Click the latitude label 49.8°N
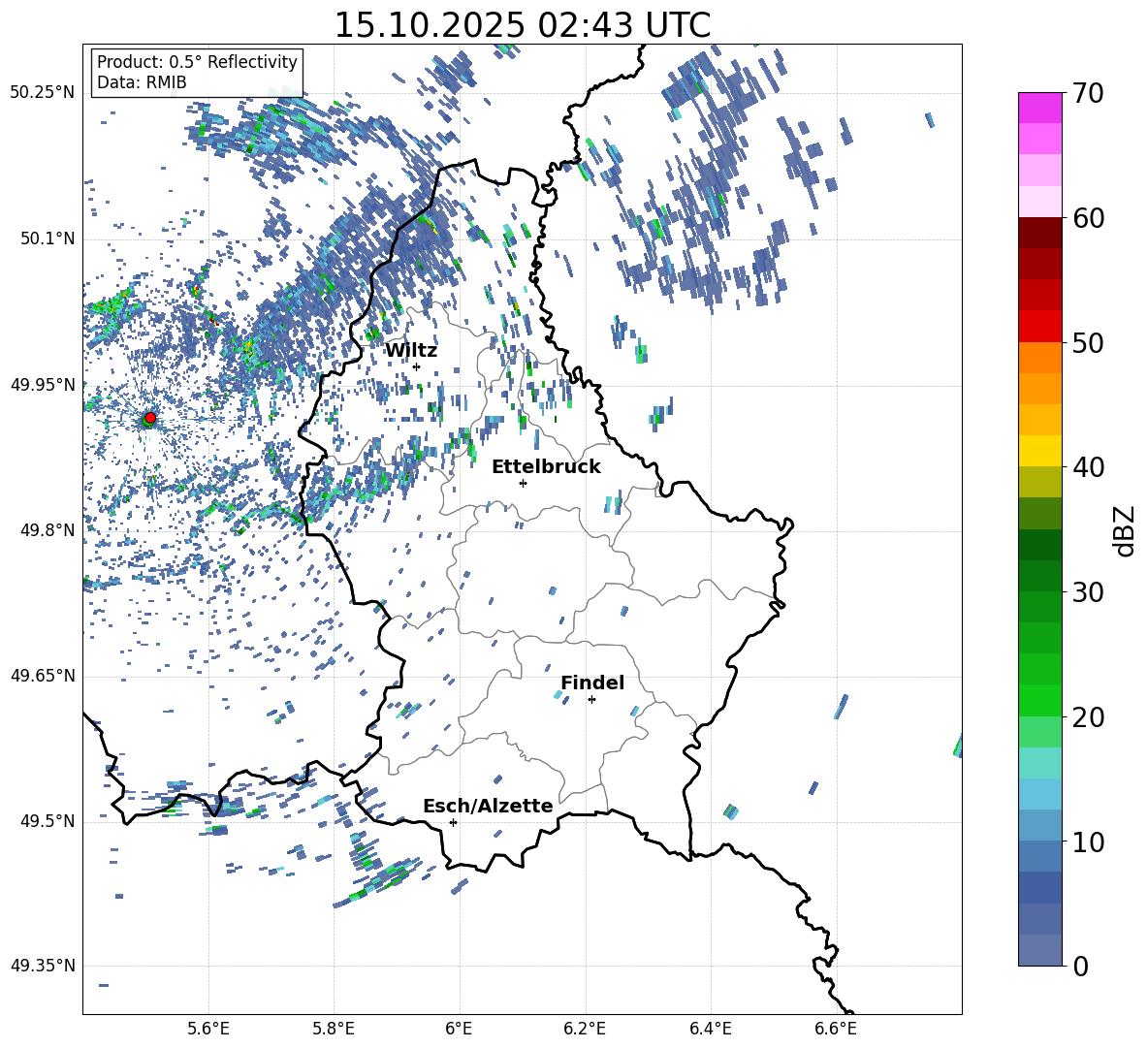 (x=47, y=530)
